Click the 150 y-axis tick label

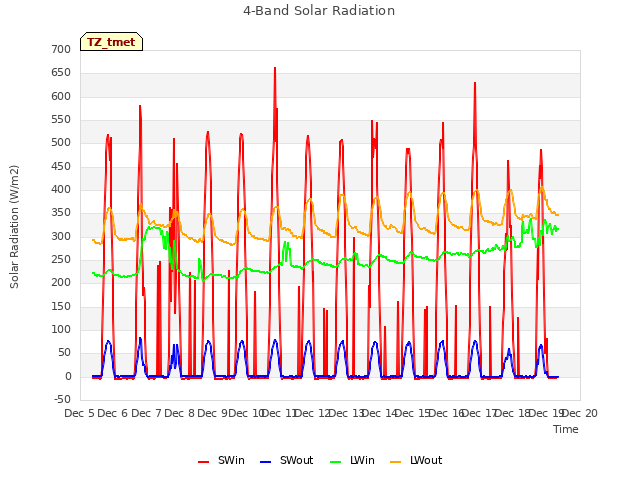[x=61, y=307]
